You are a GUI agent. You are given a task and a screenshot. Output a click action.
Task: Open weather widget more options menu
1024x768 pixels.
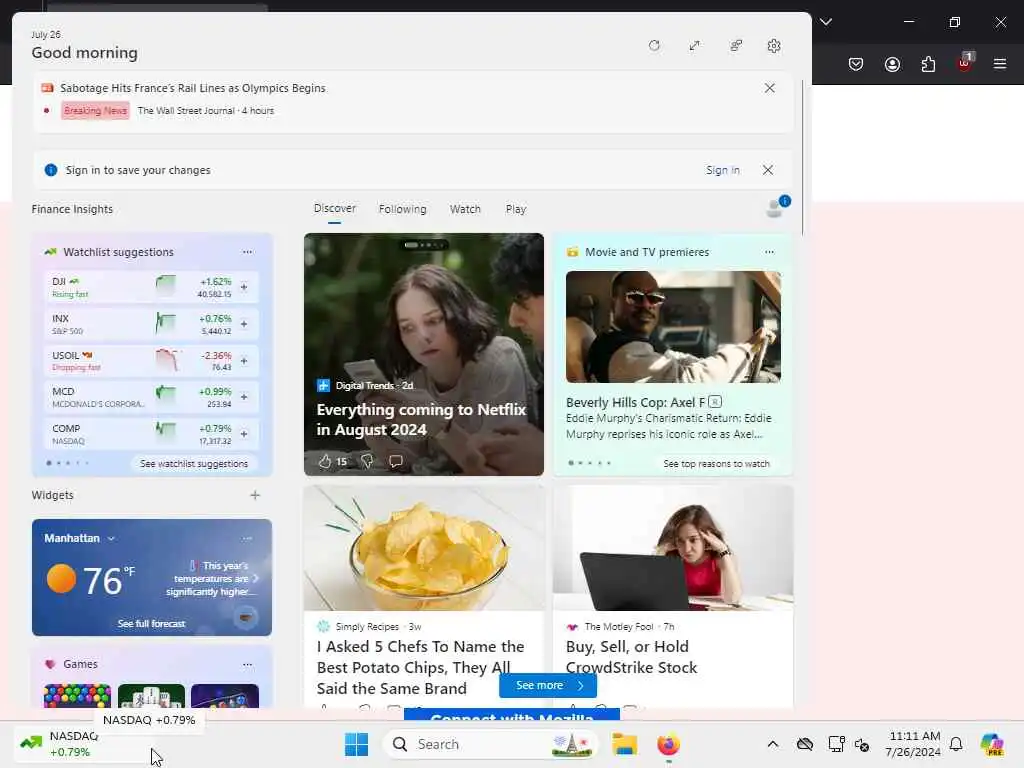click(x=247, y=538)
